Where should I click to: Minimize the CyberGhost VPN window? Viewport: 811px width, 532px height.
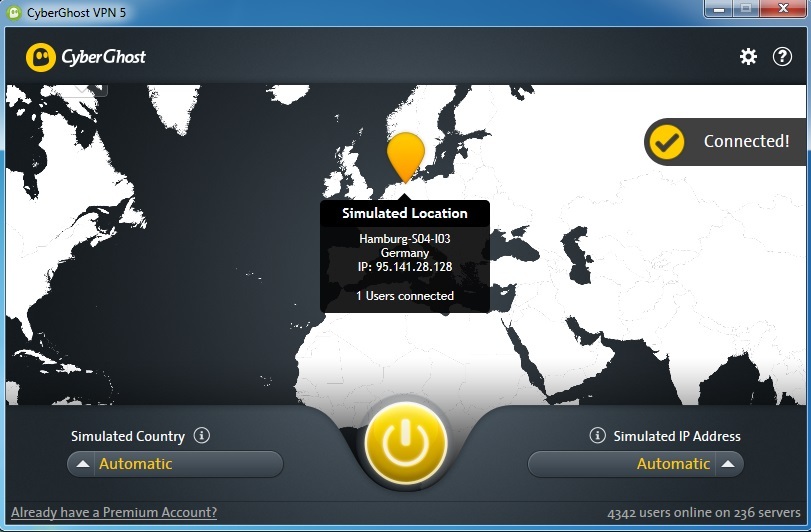pos(718,9)
